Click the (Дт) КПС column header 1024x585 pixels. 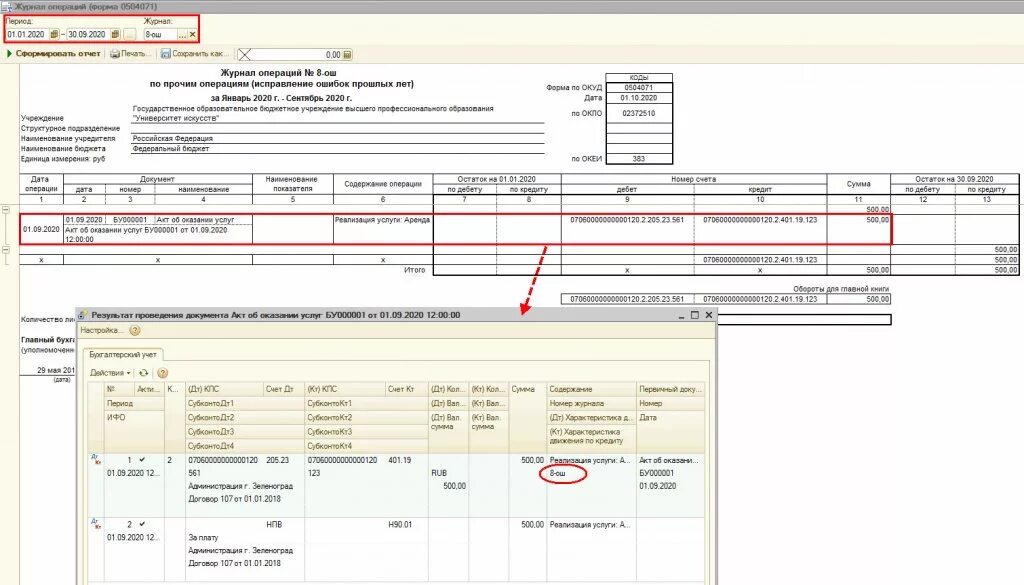pyautogui.click(x=224, y=389)
